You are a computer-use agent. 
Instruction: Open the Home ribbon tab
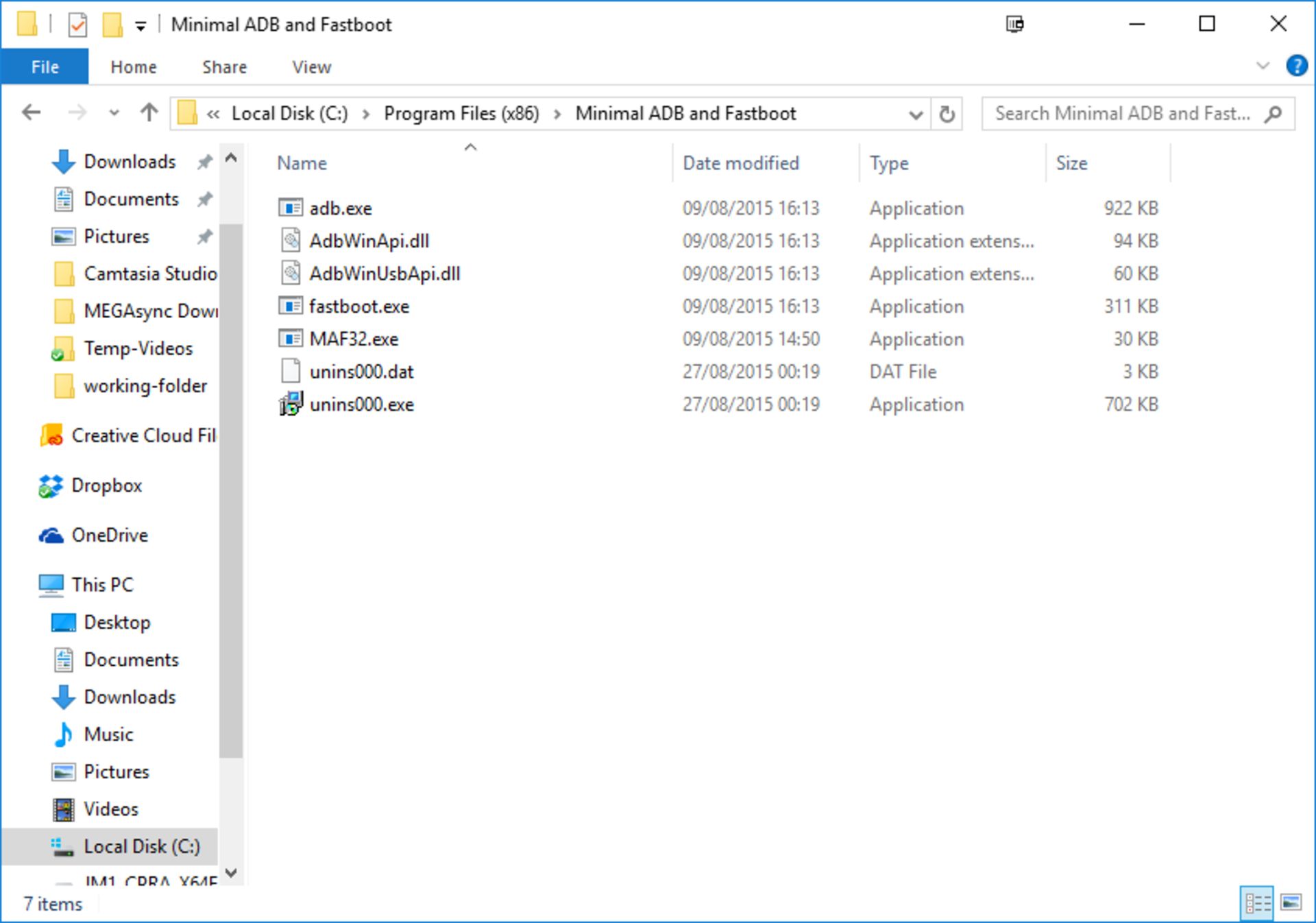click(x=134, y=67)
